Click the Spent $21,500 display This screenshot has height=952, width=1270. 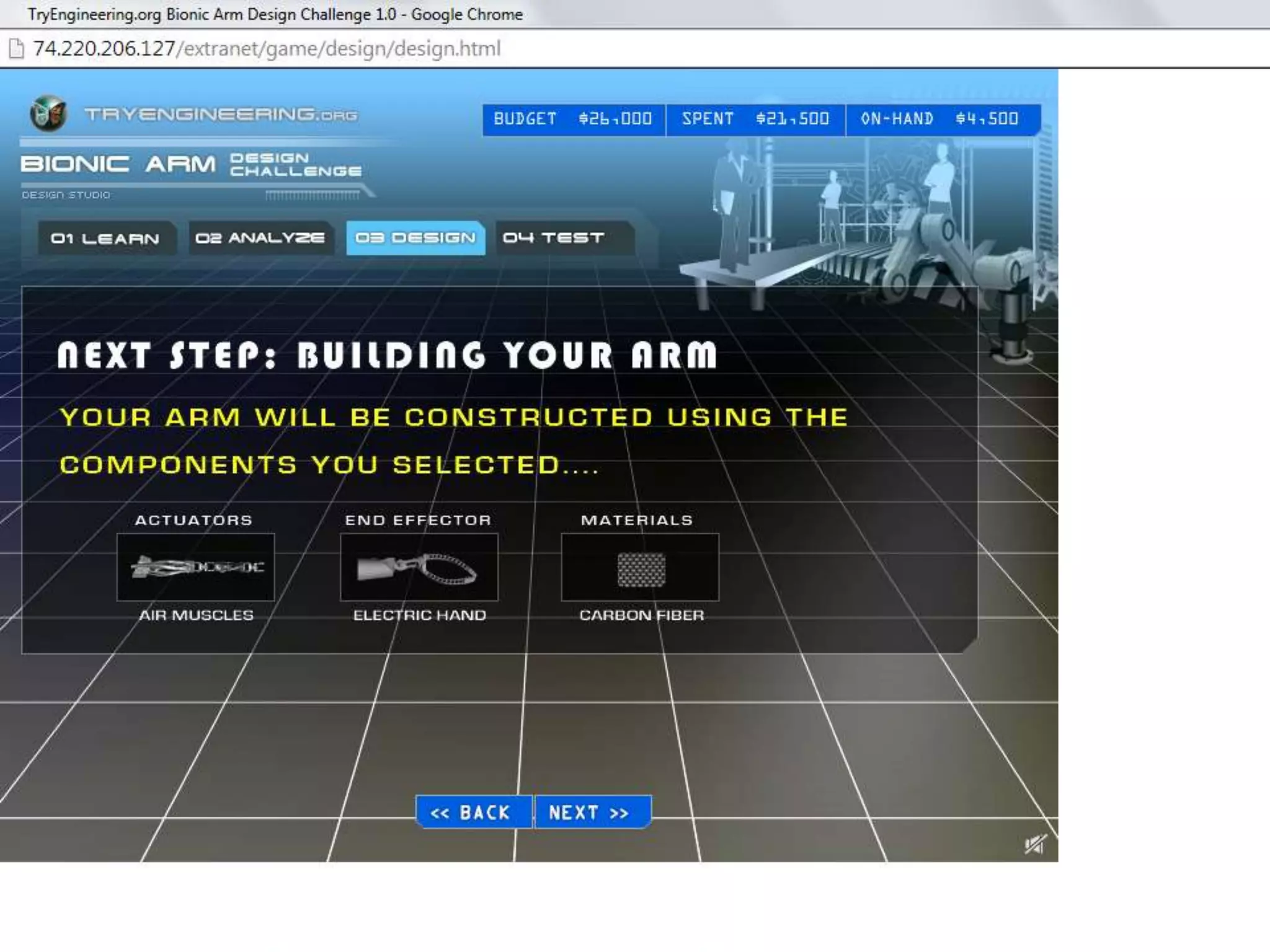coord(755,119)
